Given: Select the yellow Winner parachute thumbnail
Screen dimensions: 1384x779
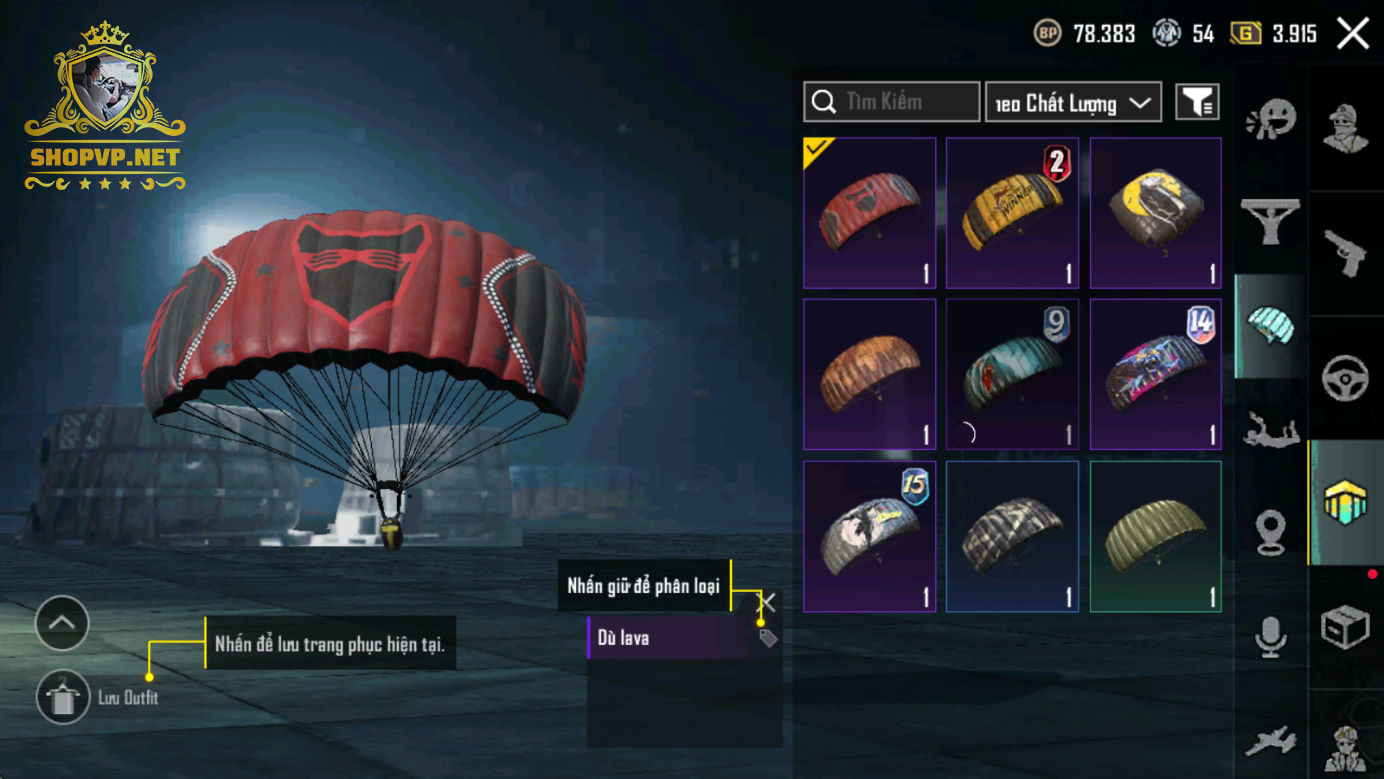Looking at the screenshot, I should pyautogui.click(x=1012, y=213).
